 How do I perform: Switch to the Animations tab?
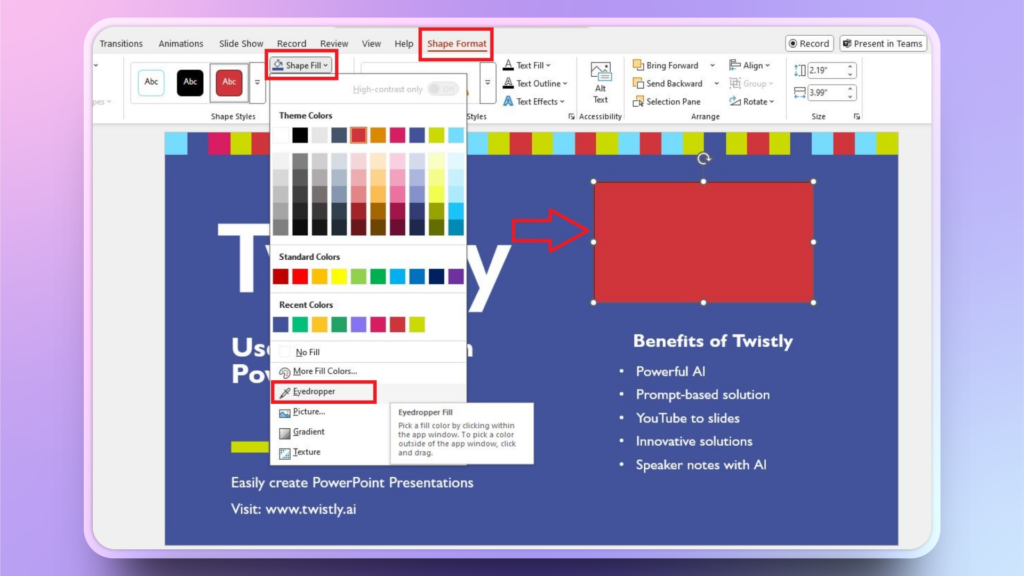pyautogui.click(x=181, y=44)
